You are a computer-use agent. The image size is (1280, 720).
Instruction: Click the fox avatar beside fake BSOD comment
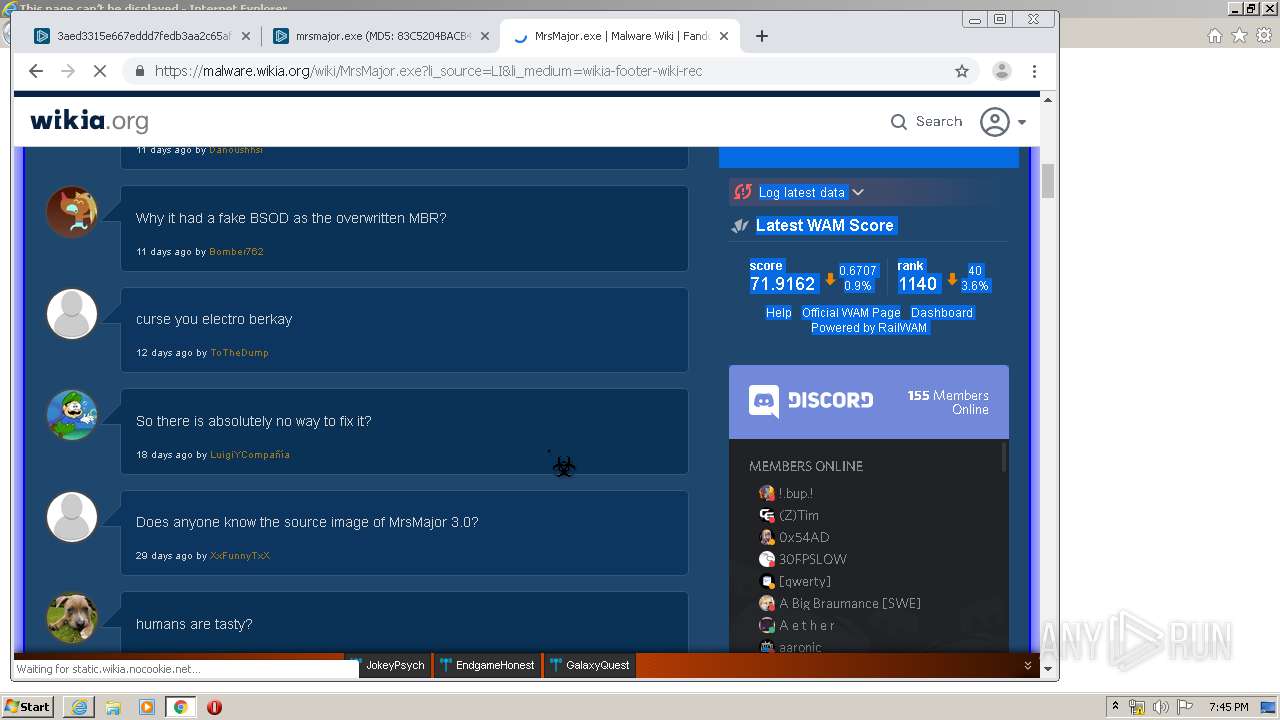[x=72, y=212]
